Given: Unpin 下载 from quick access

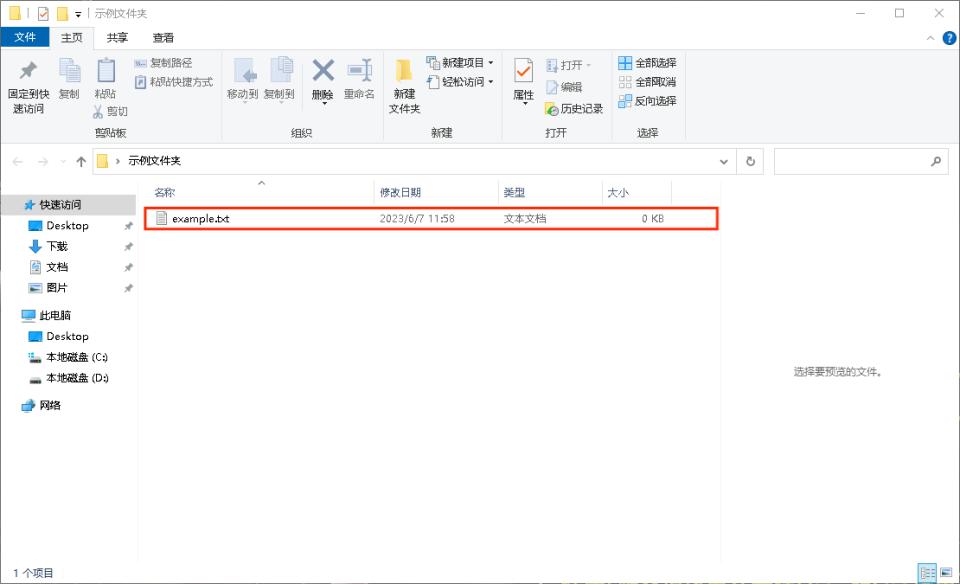Looking at the screenshot, I should 127,246.
